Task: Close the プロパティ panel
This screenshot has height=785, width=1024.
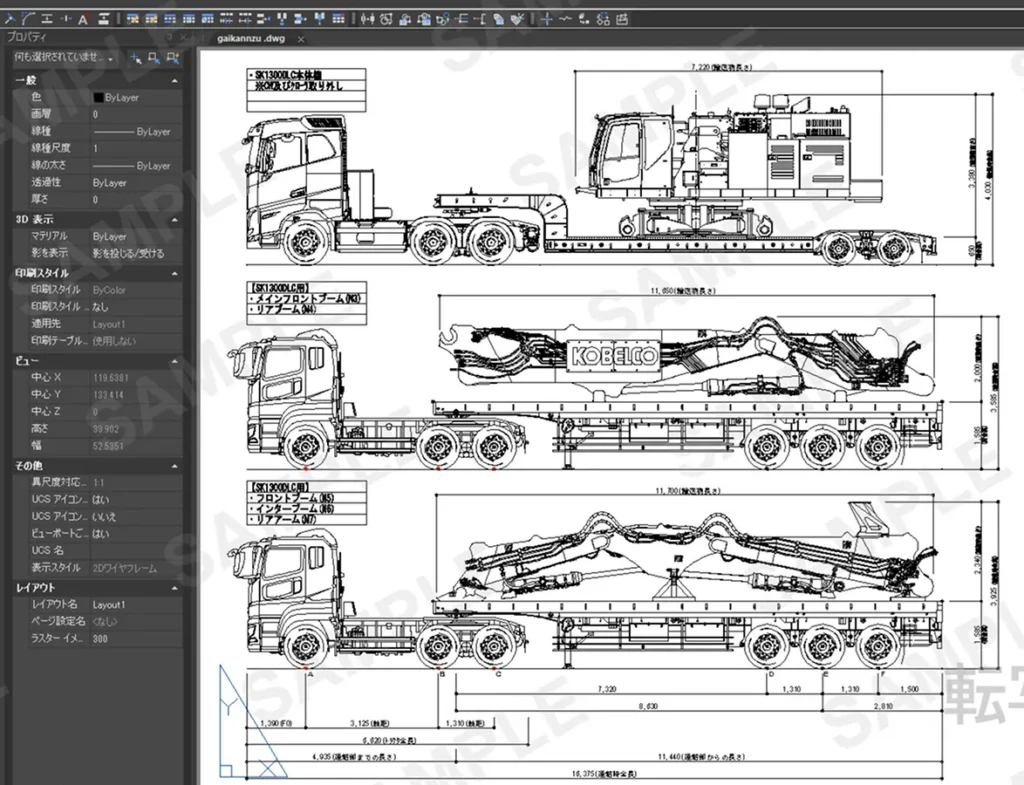Action: [184, 37]
